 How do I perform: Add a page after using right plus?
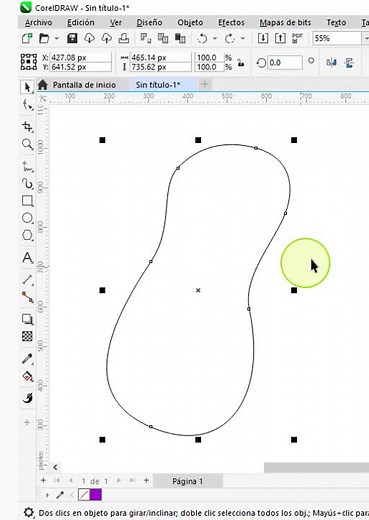pyautogui.click(x=146, y=480)
